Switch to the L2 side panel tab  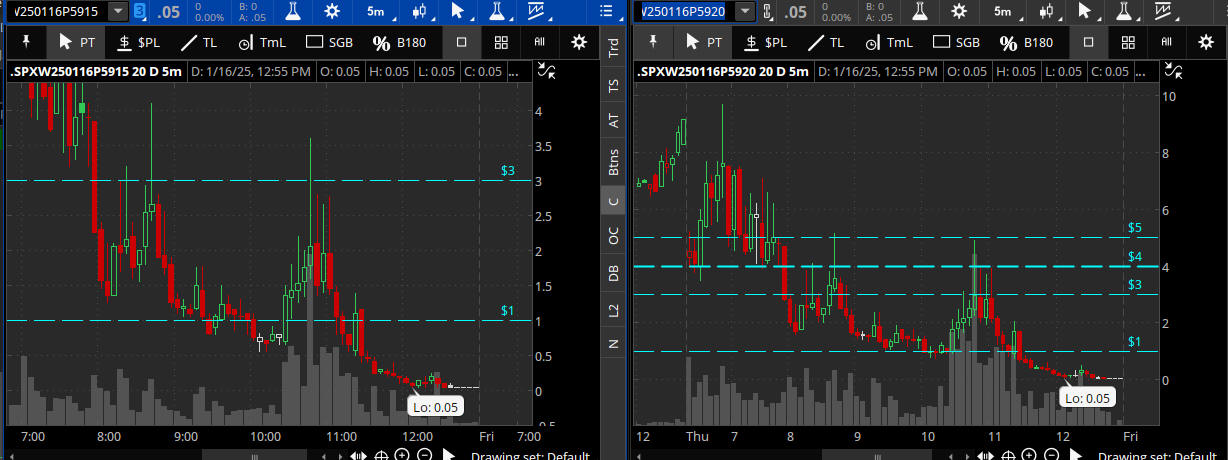(x=613, y=311)
